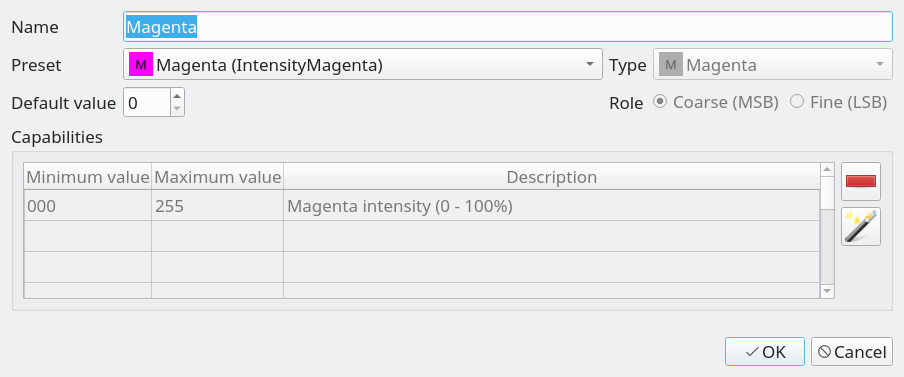Select the 000 minimum value cell
Viewport: 904px width, 377px height.
88,205
